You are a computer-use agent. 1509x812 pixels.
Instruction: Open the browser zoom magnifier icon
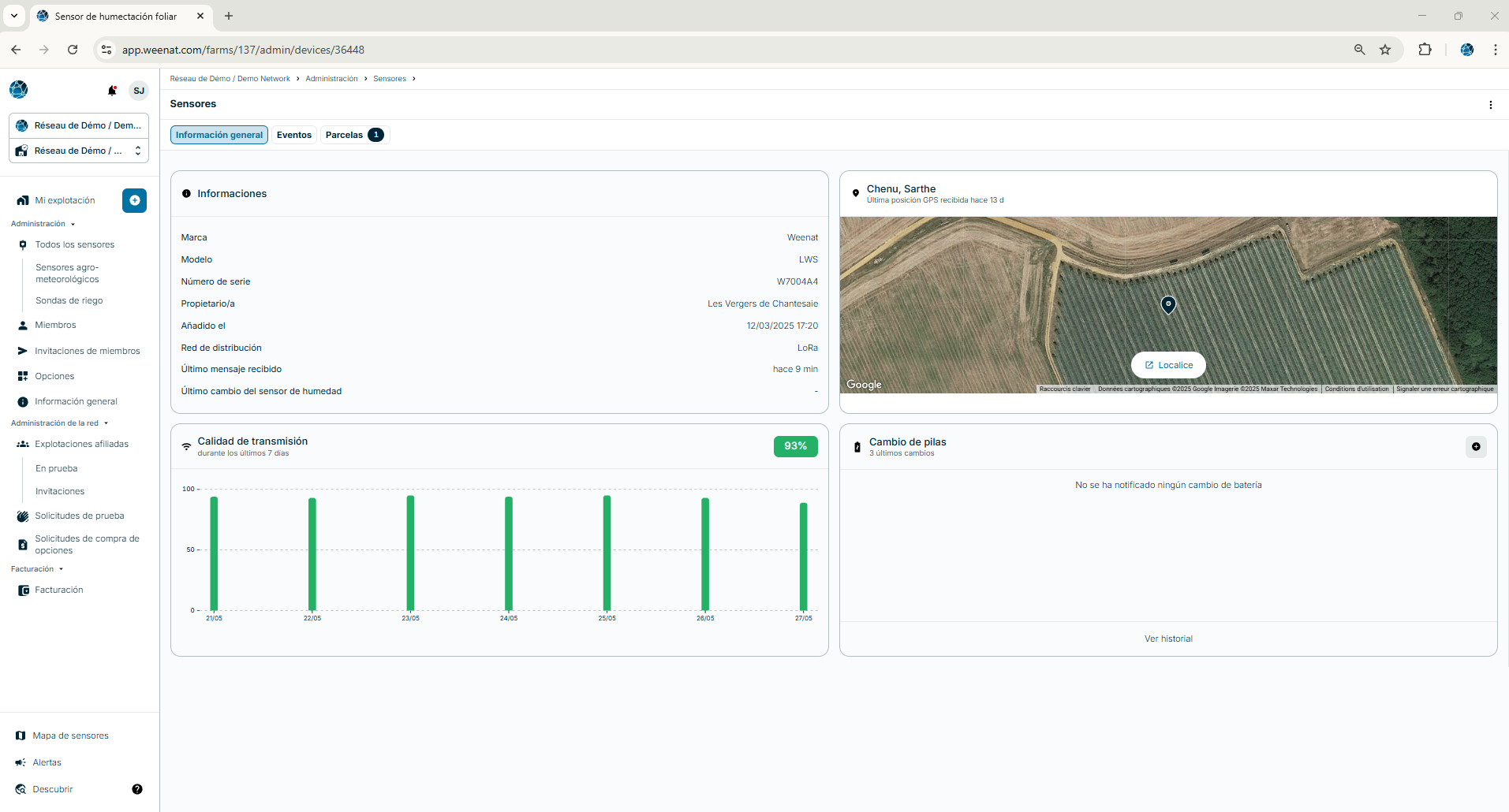tap(1359, 50)
